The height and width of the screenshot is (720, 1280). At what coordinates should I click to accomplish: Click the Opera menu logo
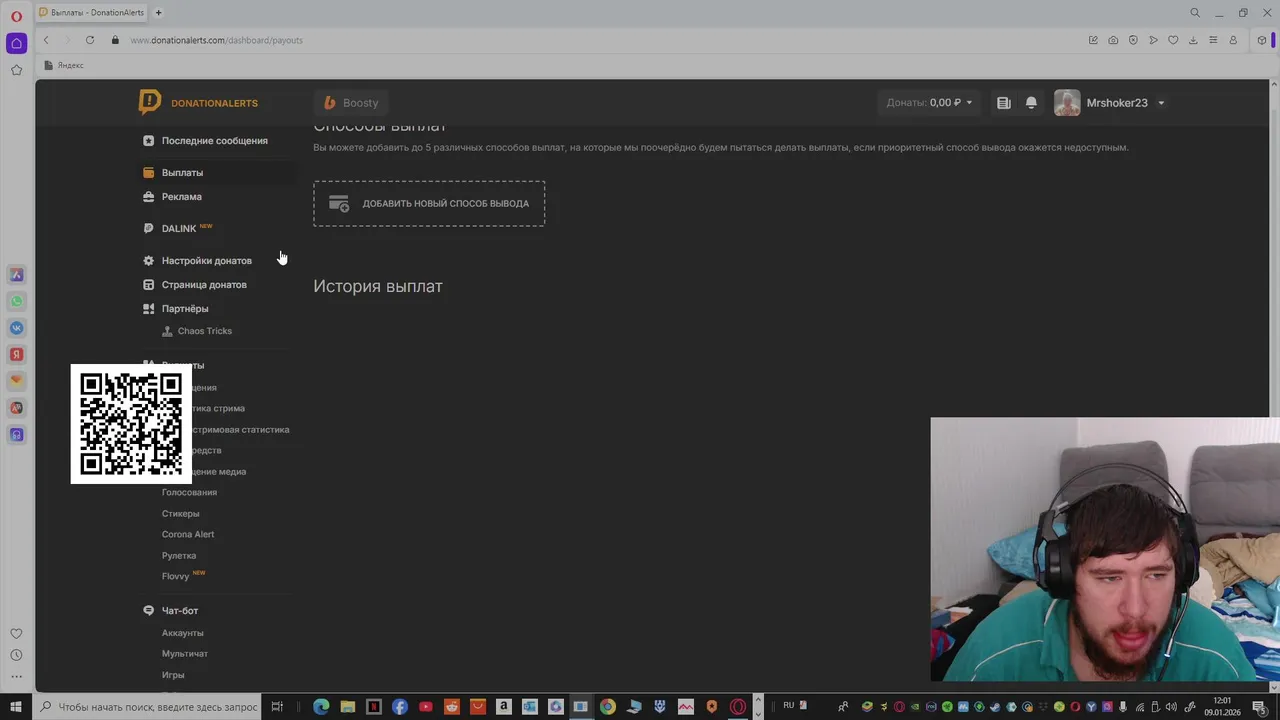pos(16,16)
